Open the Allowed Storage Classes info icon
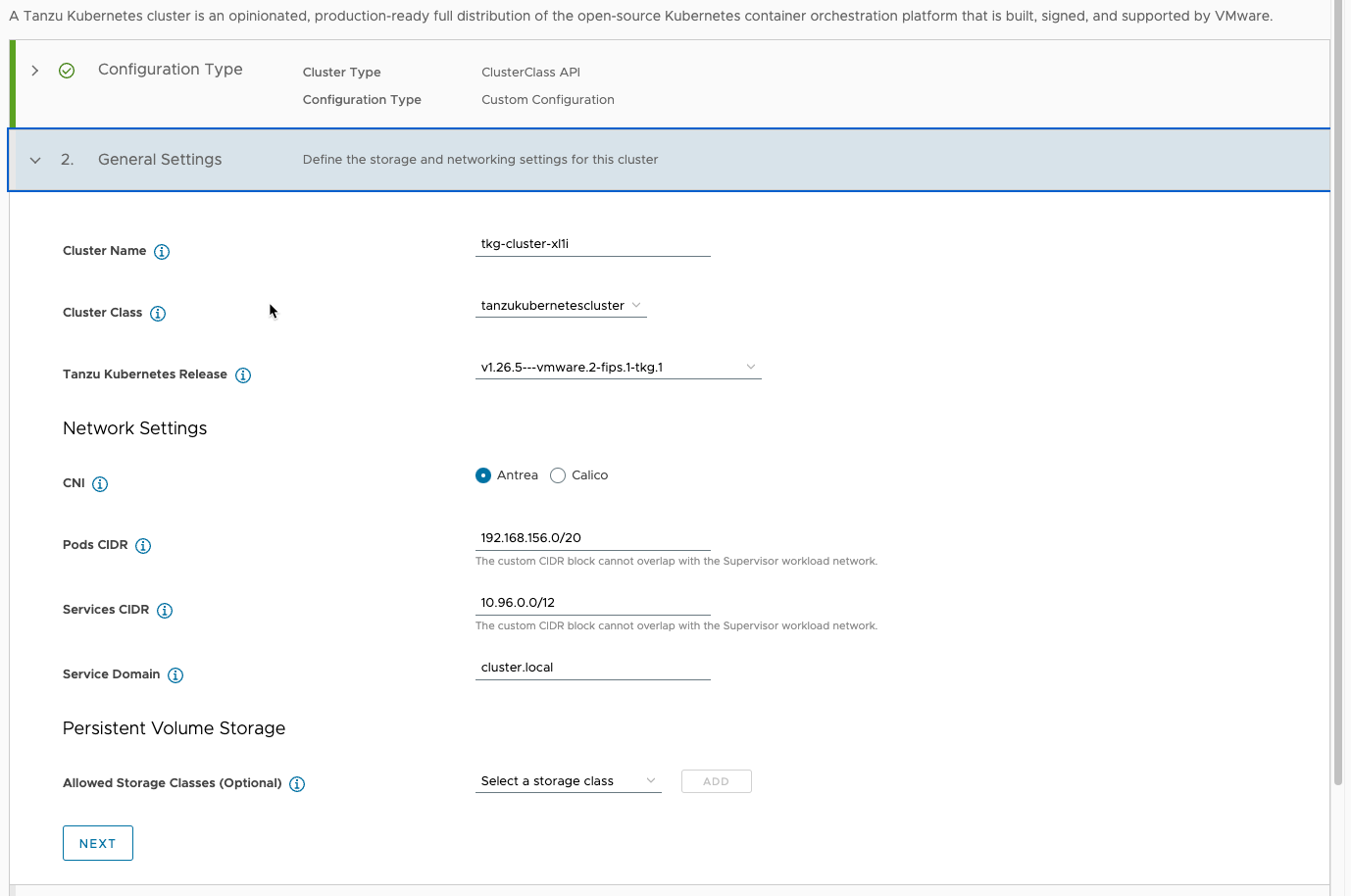This screenshot has height=896, width=1351. (x=297, y=784)
